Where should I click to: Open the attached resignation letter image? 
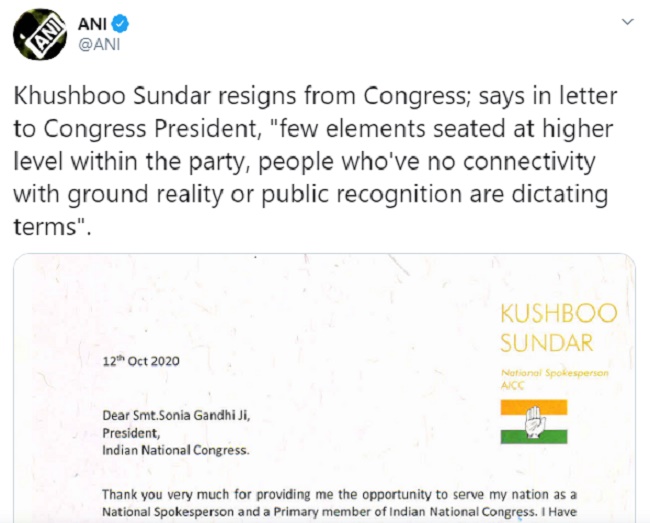coord(325,388)
